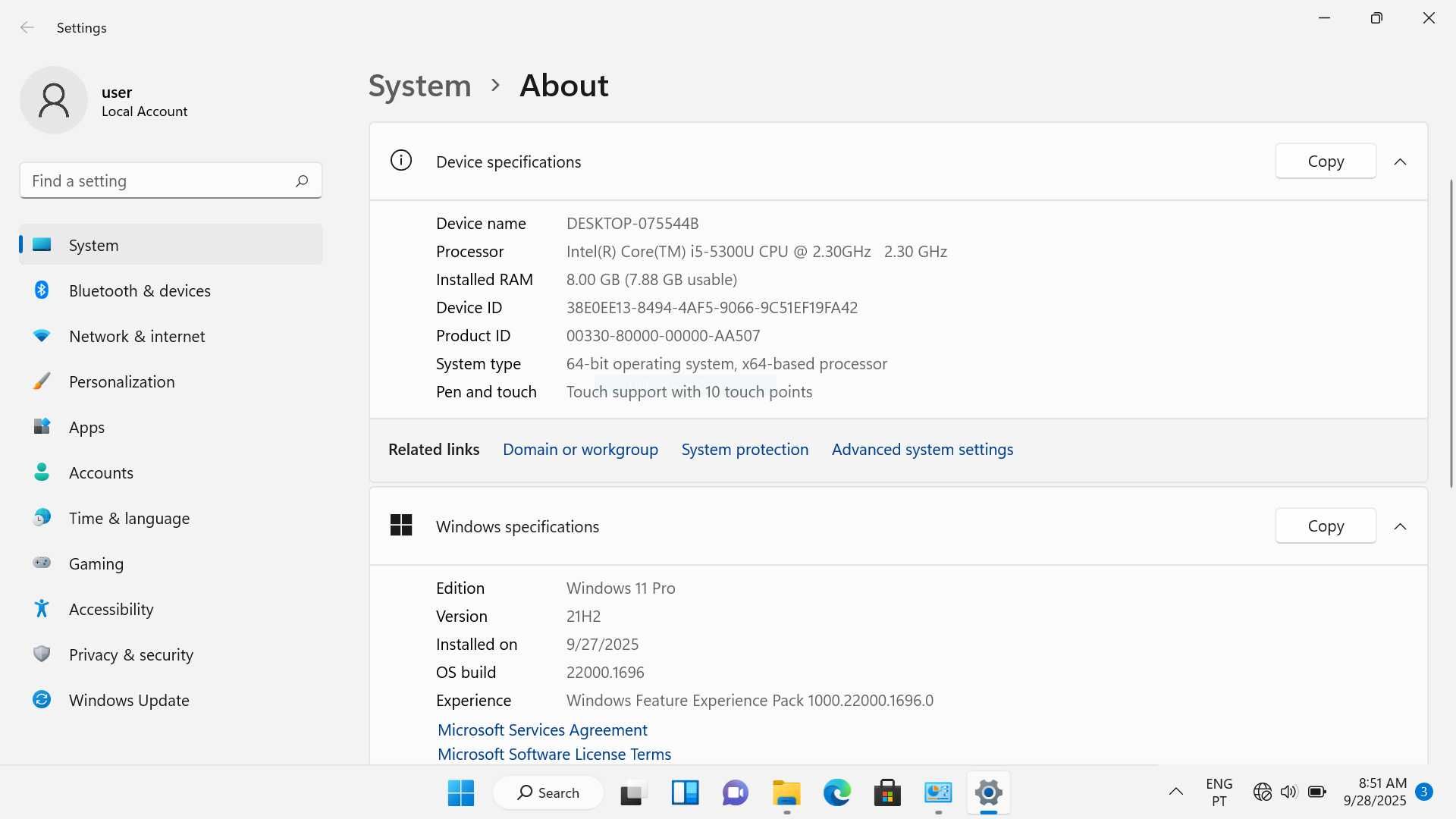Launch Microsoft Edge from taskbar
This screenshot has width=1456, height=819.
[x=837, y=793]
